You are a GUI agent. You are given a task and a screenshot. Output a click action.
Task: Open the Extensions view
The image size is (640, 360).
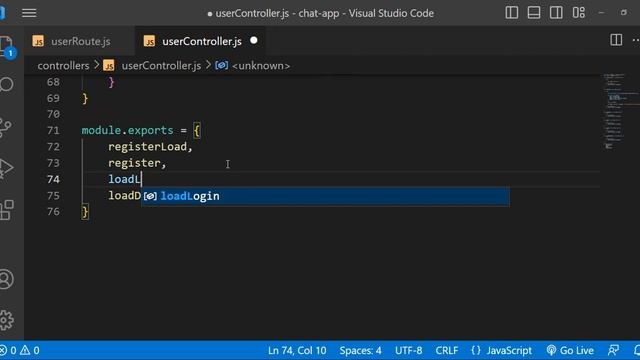click(x=7, y=210)
